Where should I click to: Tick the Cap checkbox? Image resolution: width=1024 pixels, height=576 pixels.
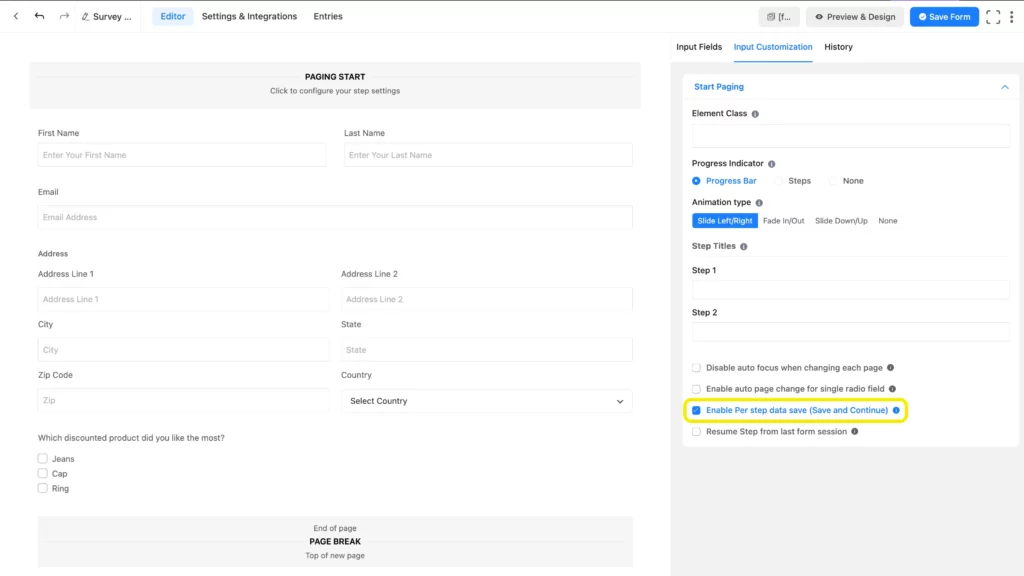point(42,473)
